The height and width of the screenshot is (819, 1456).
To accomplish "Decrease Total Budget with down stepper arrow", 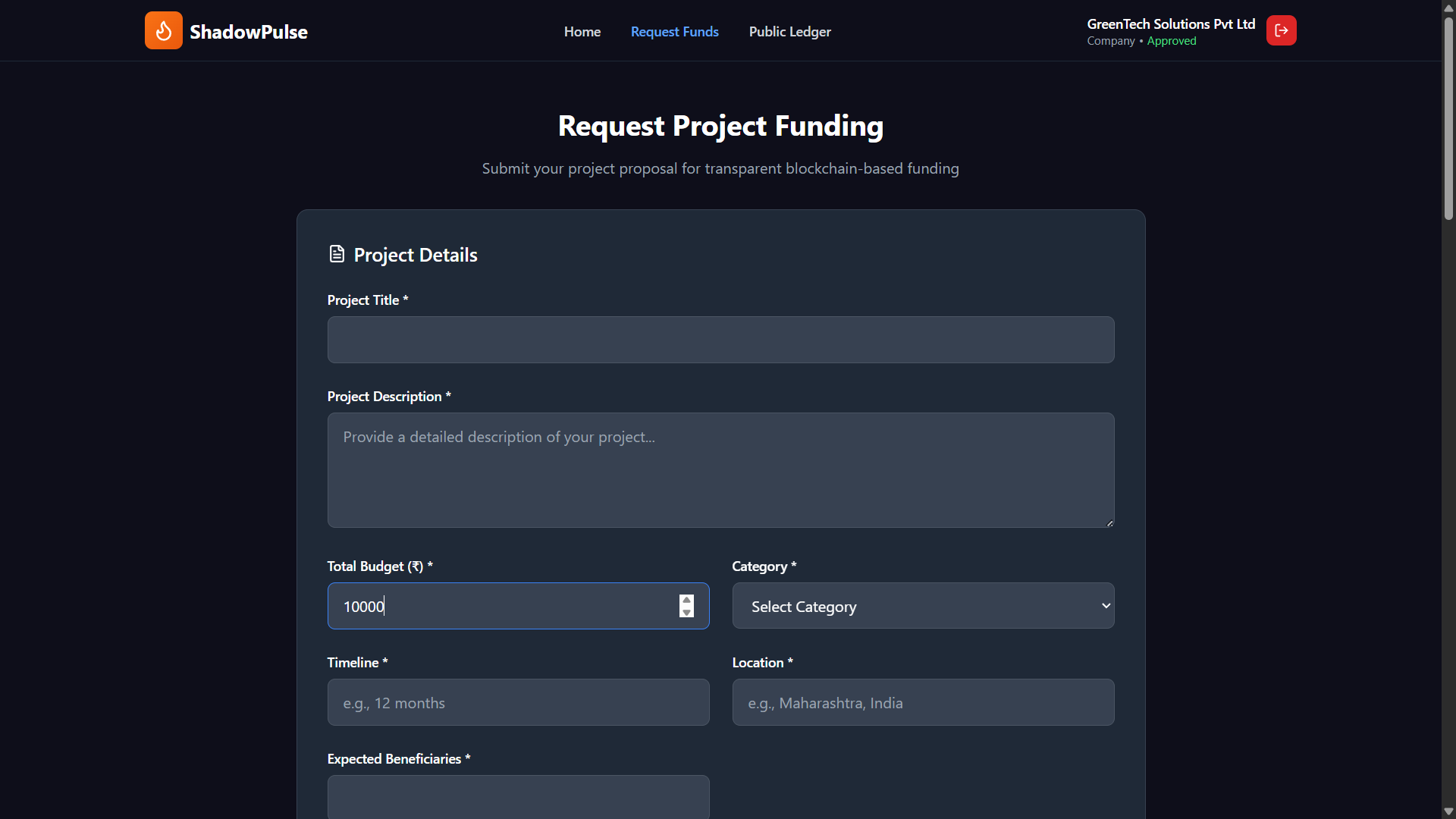I will pyautogui.click(x=686, y=612).
